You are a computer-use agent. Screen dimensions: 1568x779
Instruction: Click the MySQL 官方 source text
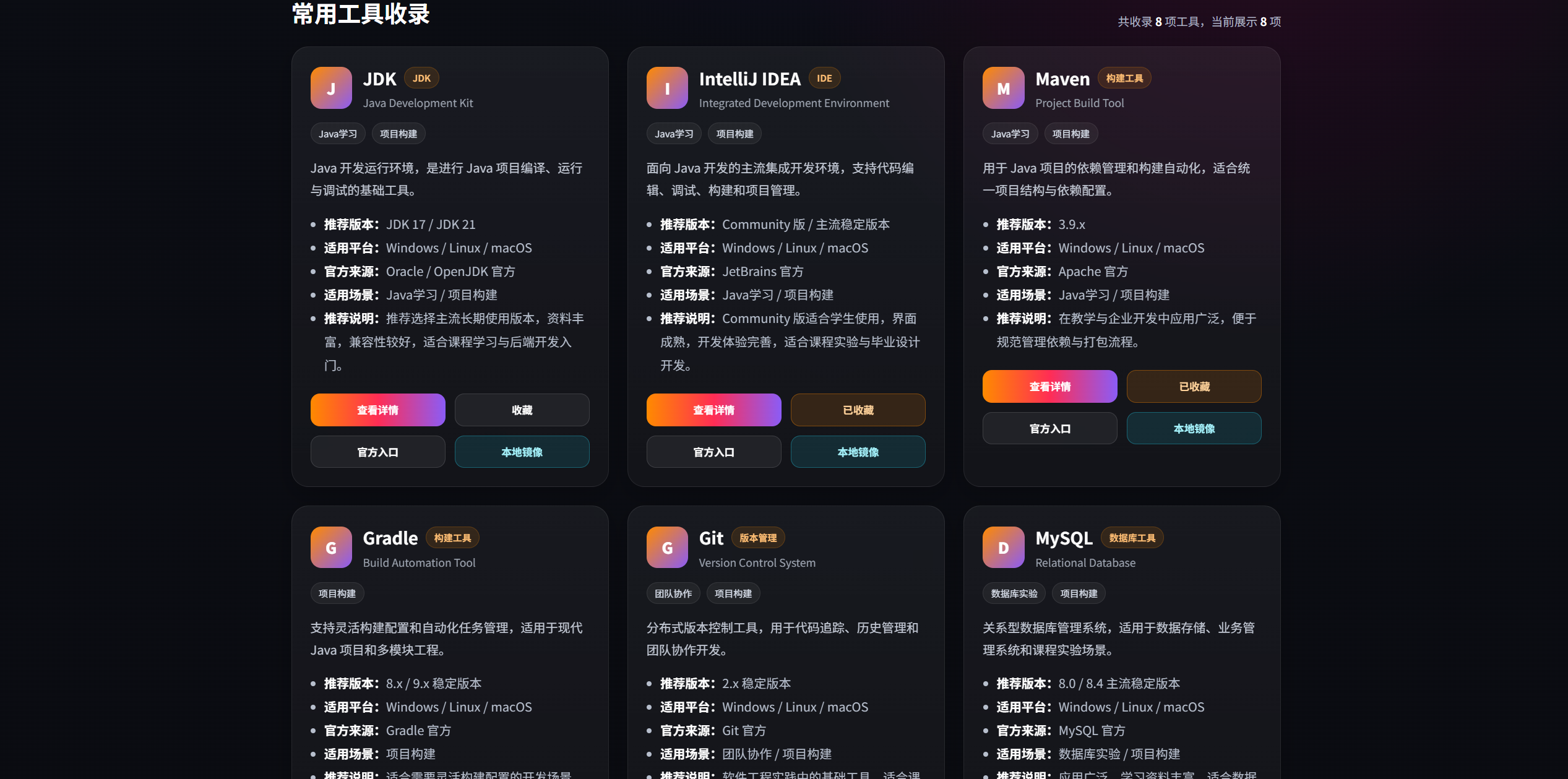[1092, 730]
